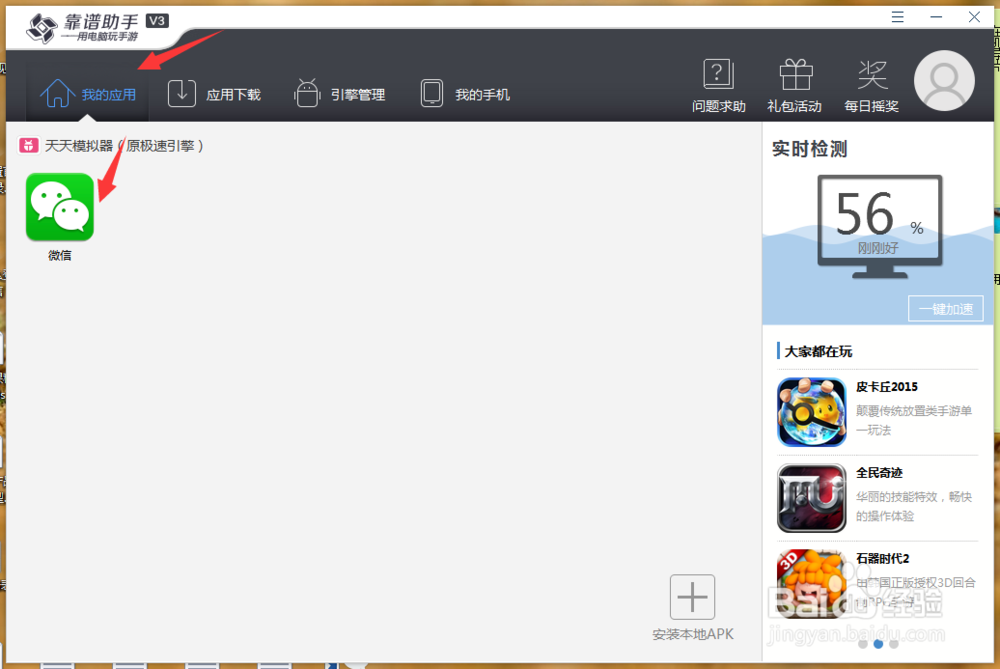The width and height of the screenshot is (1000, 669).
Task: Switch to the 引擎管理 tab
Action: coord(341,93)
